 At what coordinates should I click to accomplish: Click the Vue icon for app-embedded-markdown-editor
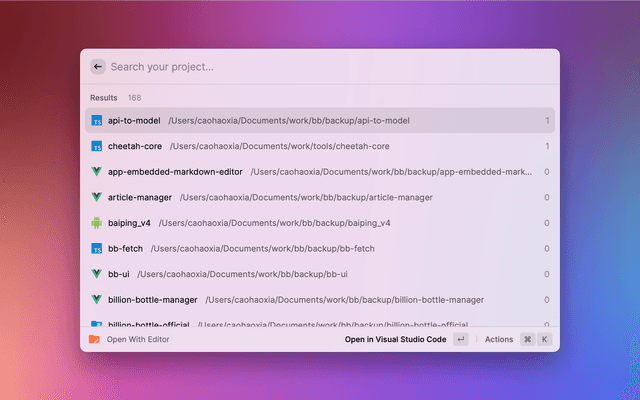point(97,172)
